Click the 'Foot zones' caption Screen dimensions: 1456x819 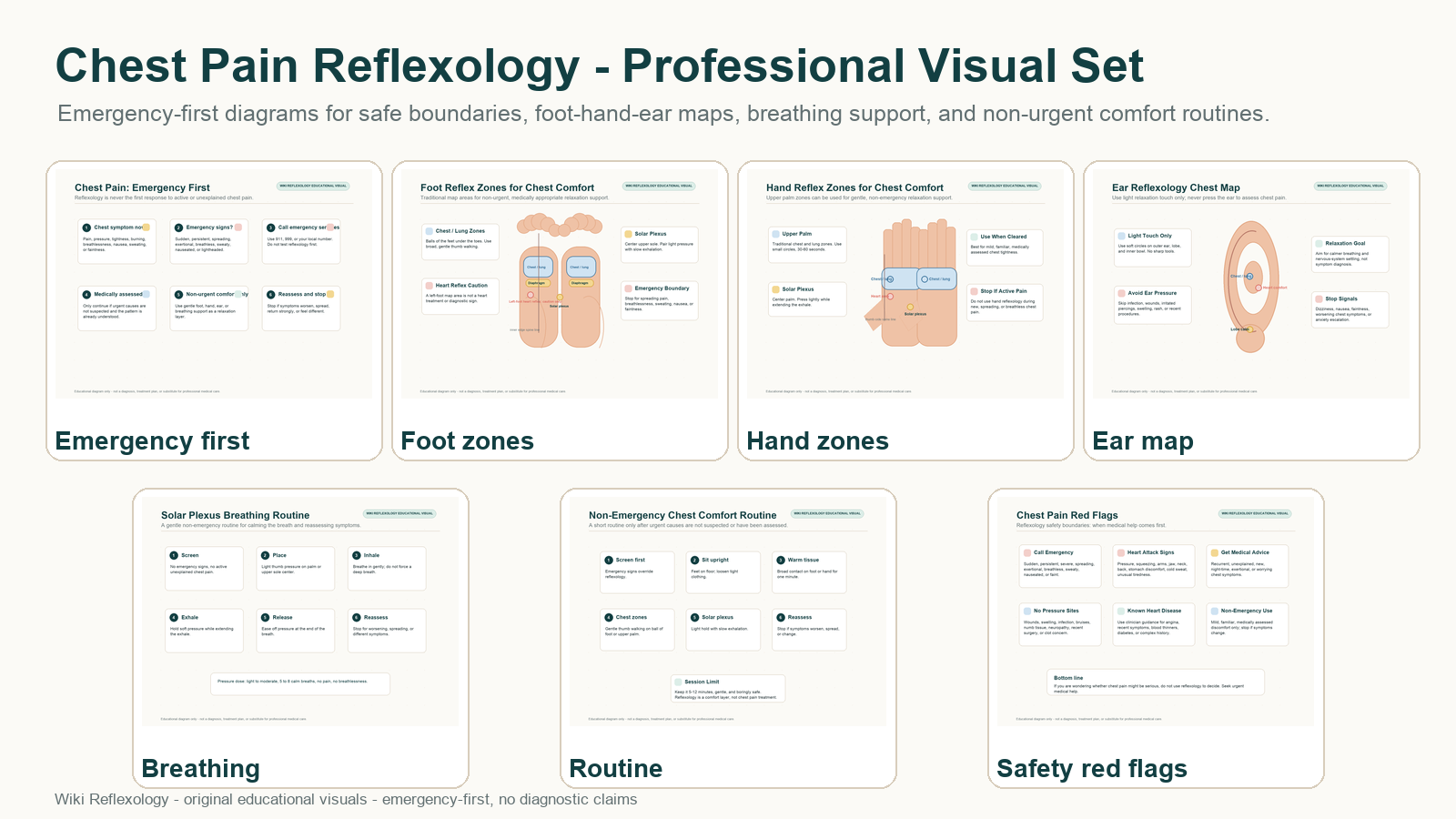point(468,441)
